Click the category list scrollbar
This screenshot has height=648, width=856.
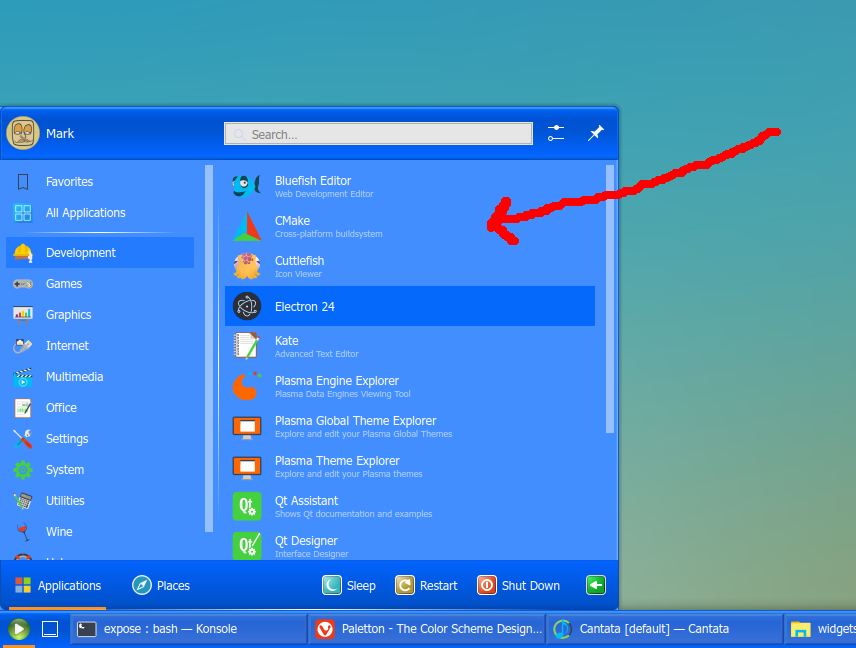click(209, 348)
